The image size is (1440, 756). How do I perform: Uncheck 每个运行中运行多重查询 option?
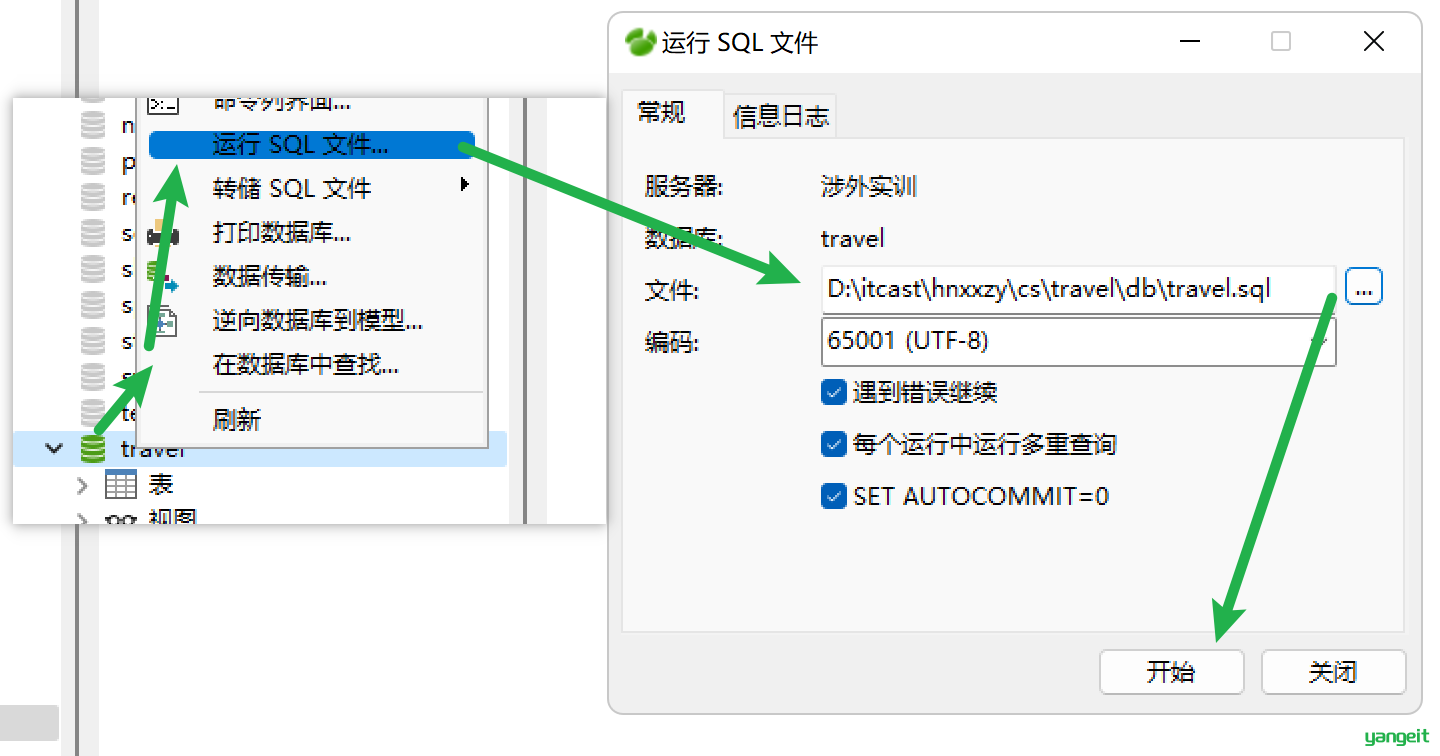pyautogui.click(x=834, y=444)
